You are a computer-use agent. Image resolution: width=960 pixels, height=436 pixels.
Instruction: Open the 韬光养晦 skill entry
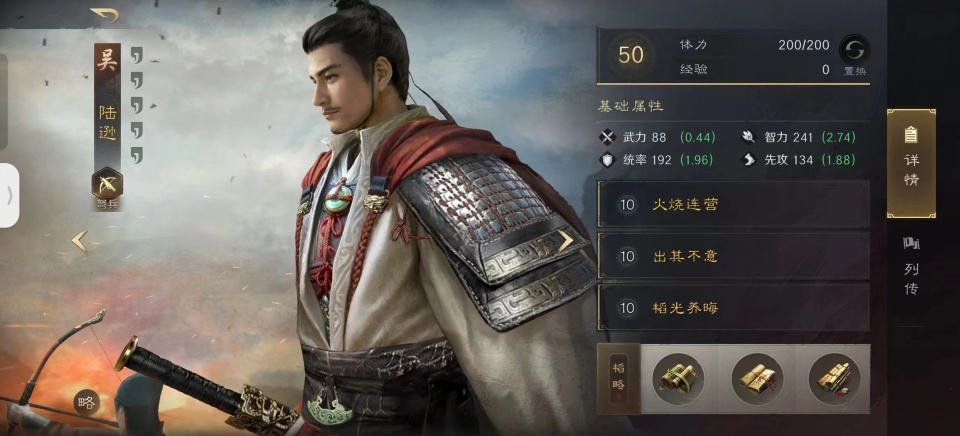[x=733, y=307]
